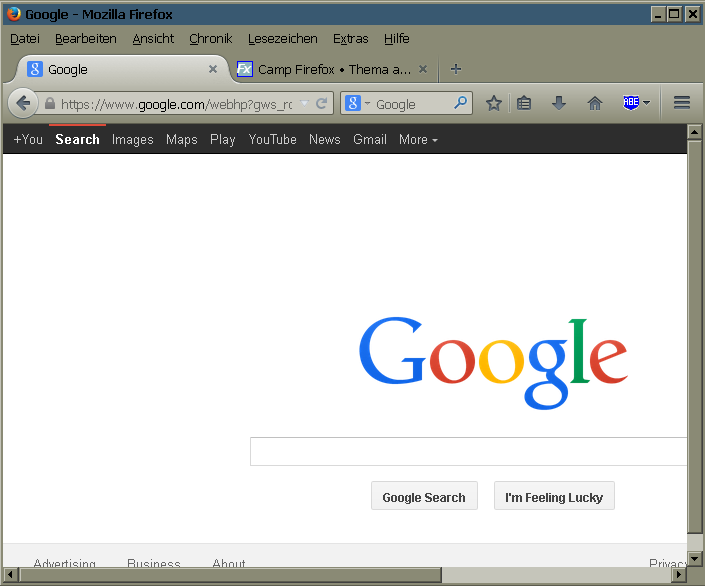Click the Search link in Google bar

coord(77,139)
